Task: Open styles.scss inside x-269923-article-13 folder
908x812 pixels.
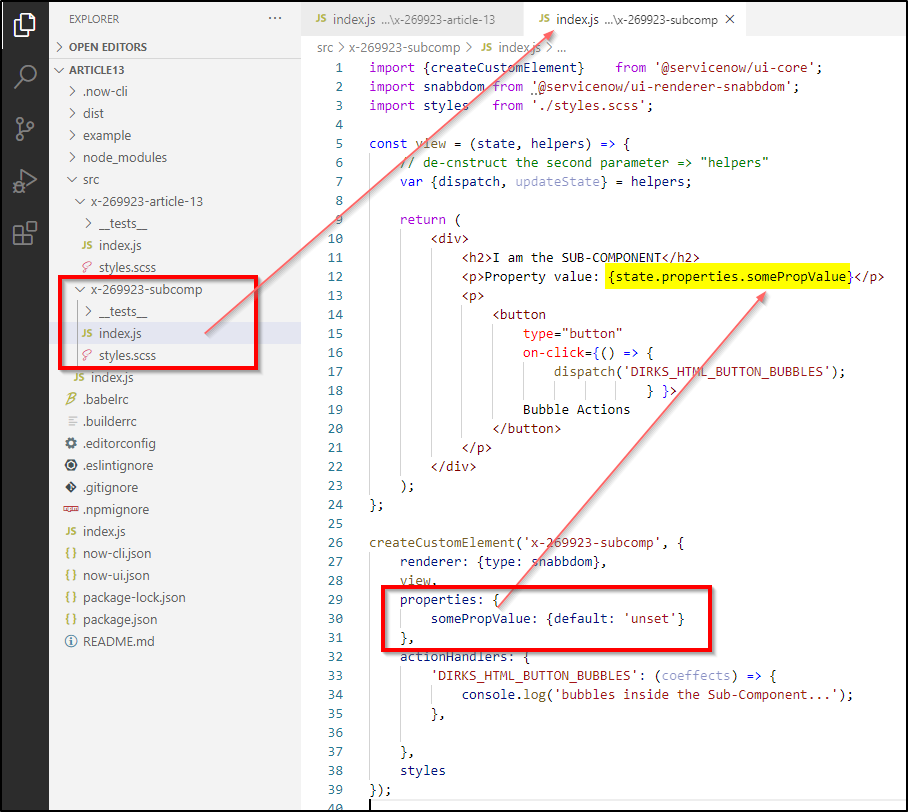Action: tap(127, 268)
